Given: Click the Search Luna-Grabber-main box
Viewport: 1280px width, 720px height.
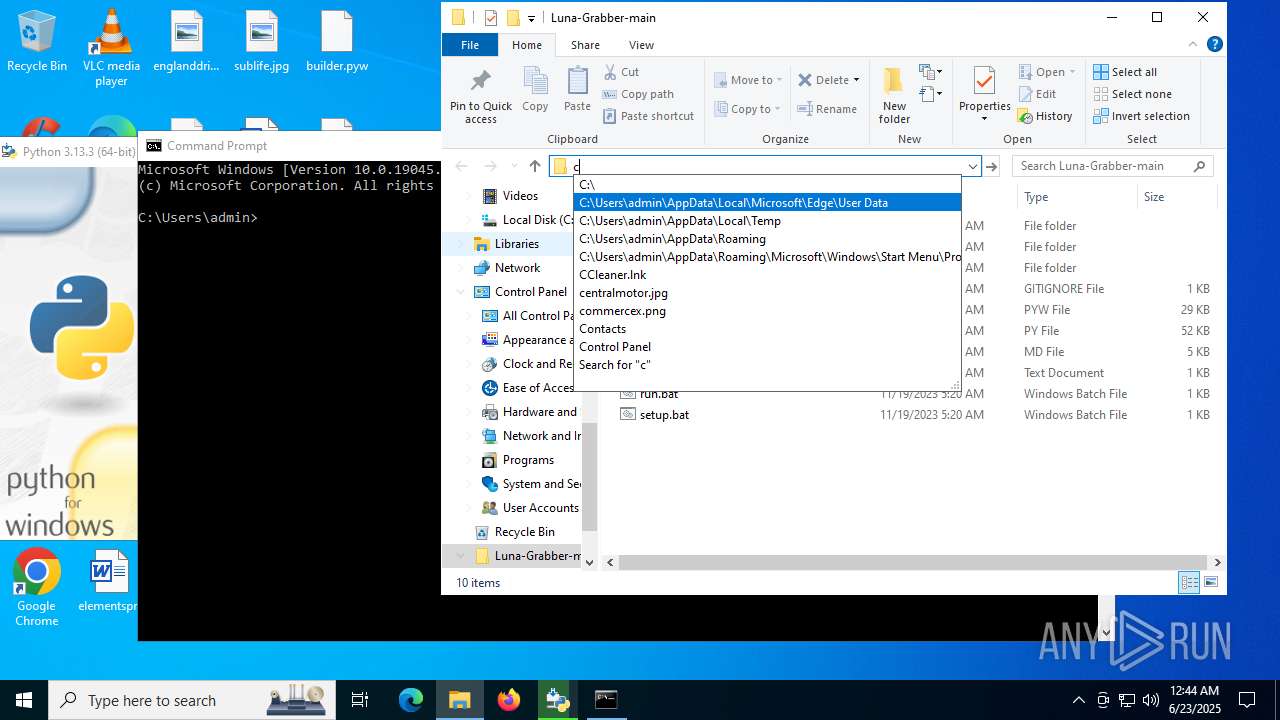Looking at the screenshot, I should [x=1112, y=166].
